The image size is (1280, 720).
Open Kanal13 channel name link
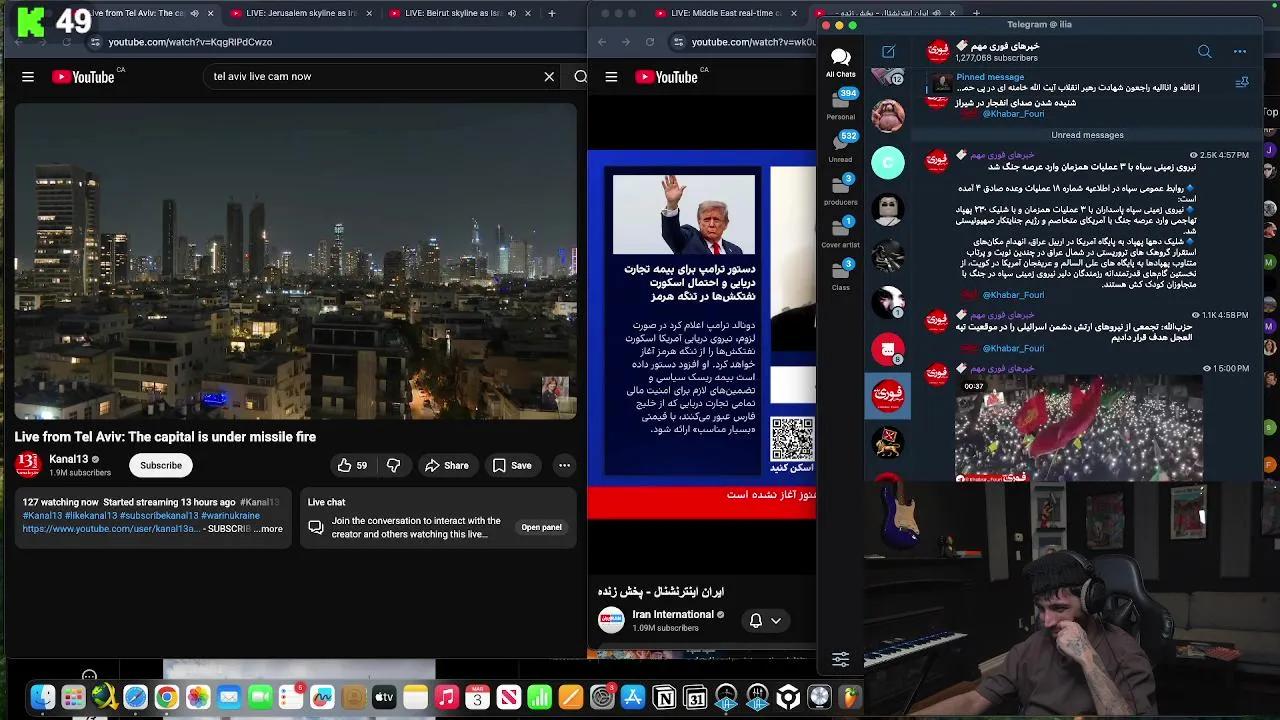coord(69,459)
